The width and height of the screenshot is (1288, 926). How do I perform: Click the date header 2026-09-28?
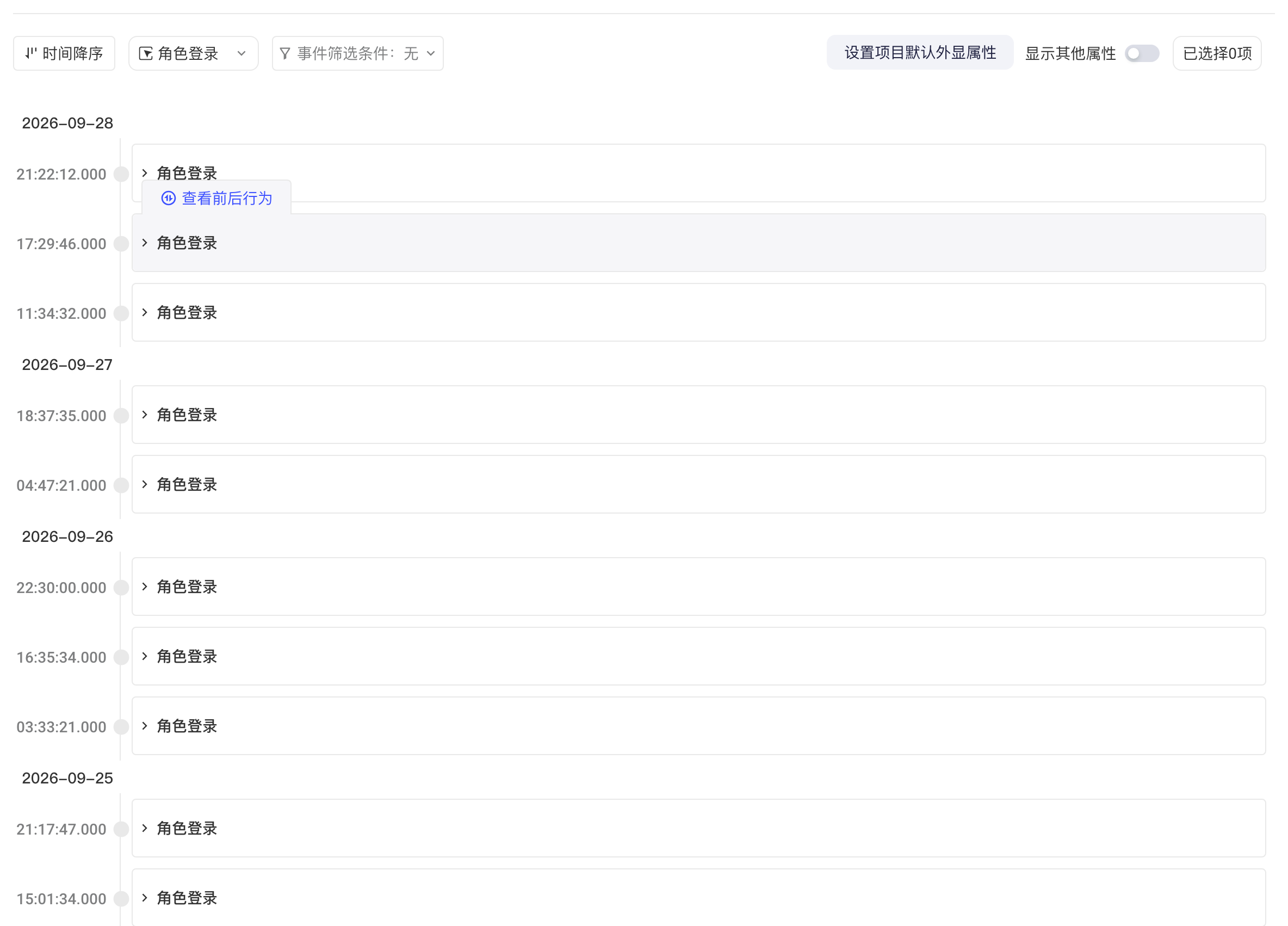67,124
